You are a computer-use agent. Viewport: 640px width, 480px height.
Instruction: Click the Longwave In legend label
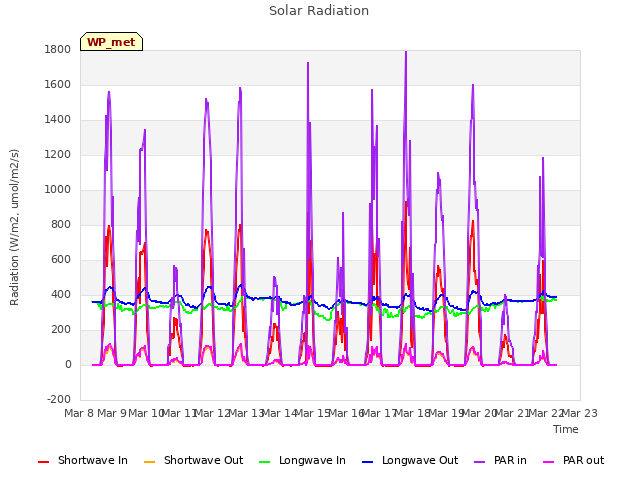pyautogui.click(x=312, y=460)
